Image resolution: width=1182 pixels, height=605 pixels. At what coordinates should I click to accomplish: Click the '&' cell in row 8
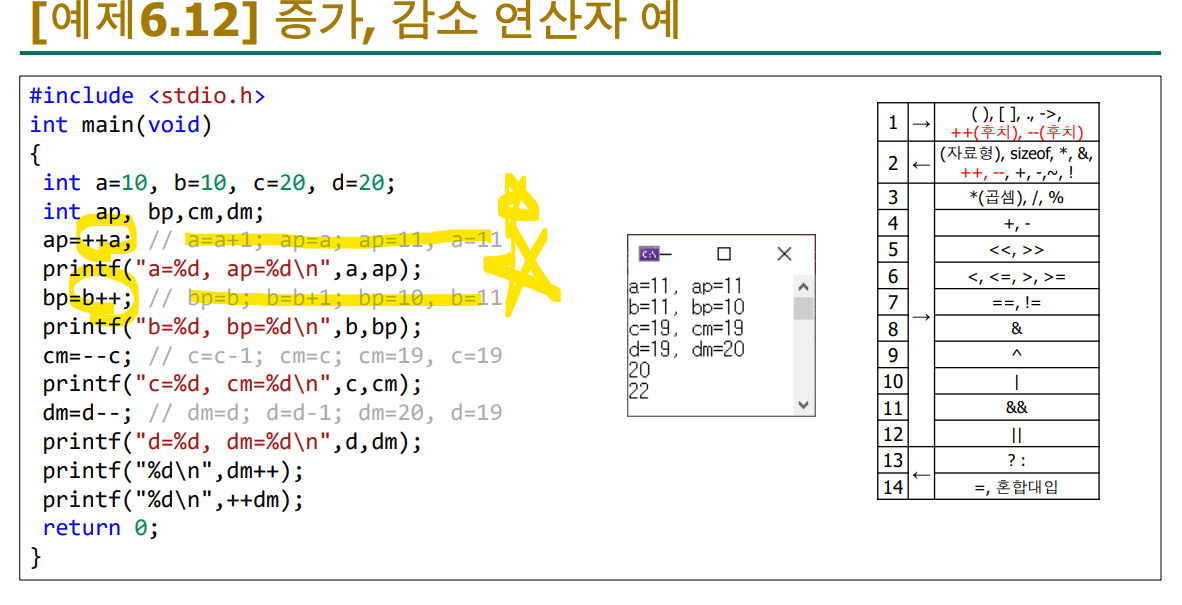(x=1016, y=328)
